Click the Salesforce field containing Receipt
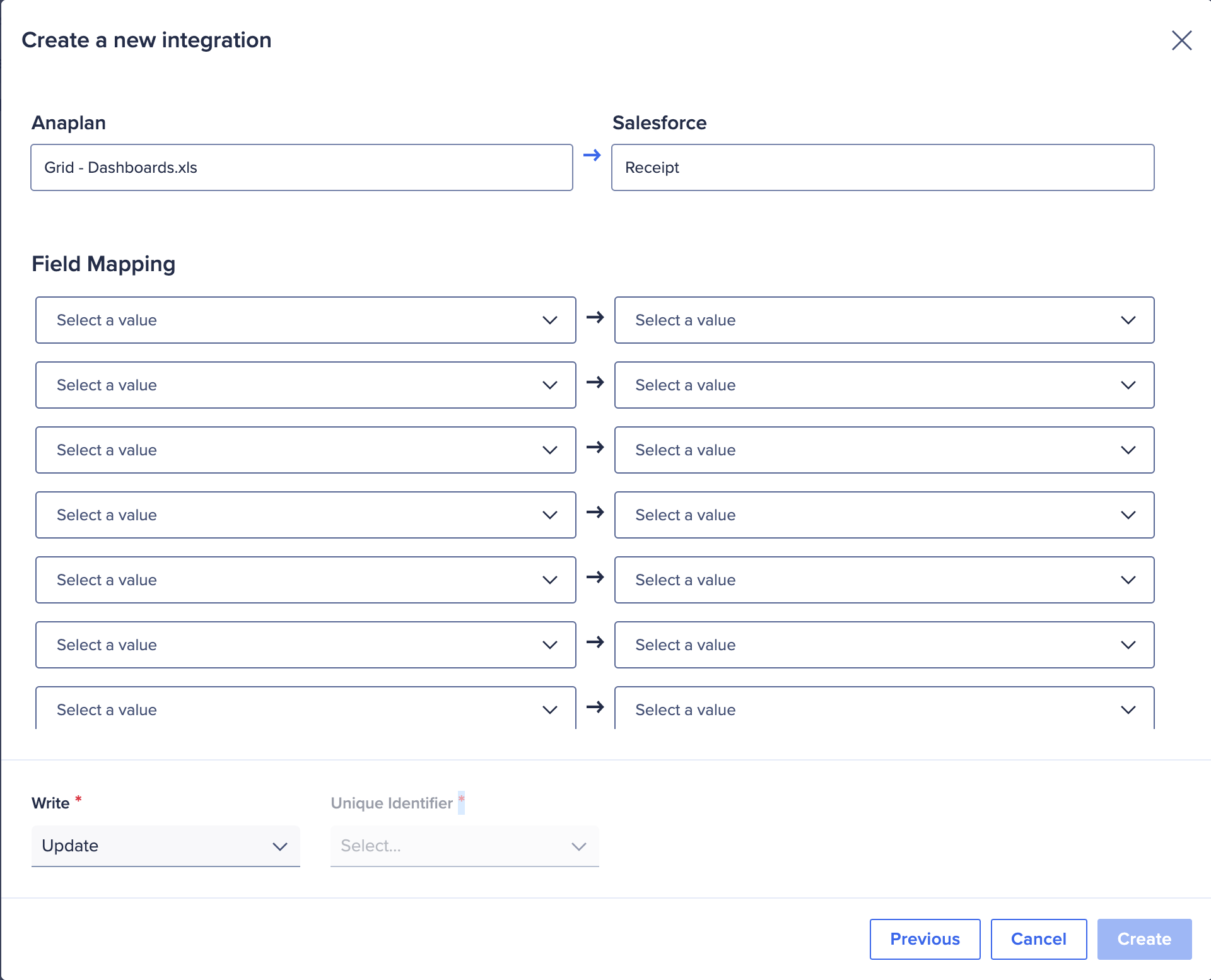The height and width of the screenshot is (980, 1211). 882,167
